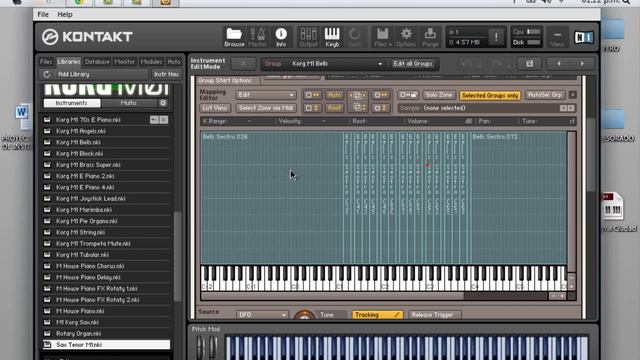Click the NI logo icon
Image resolution: width=640 pixels, height=360 pixels.
pos(584,38)
